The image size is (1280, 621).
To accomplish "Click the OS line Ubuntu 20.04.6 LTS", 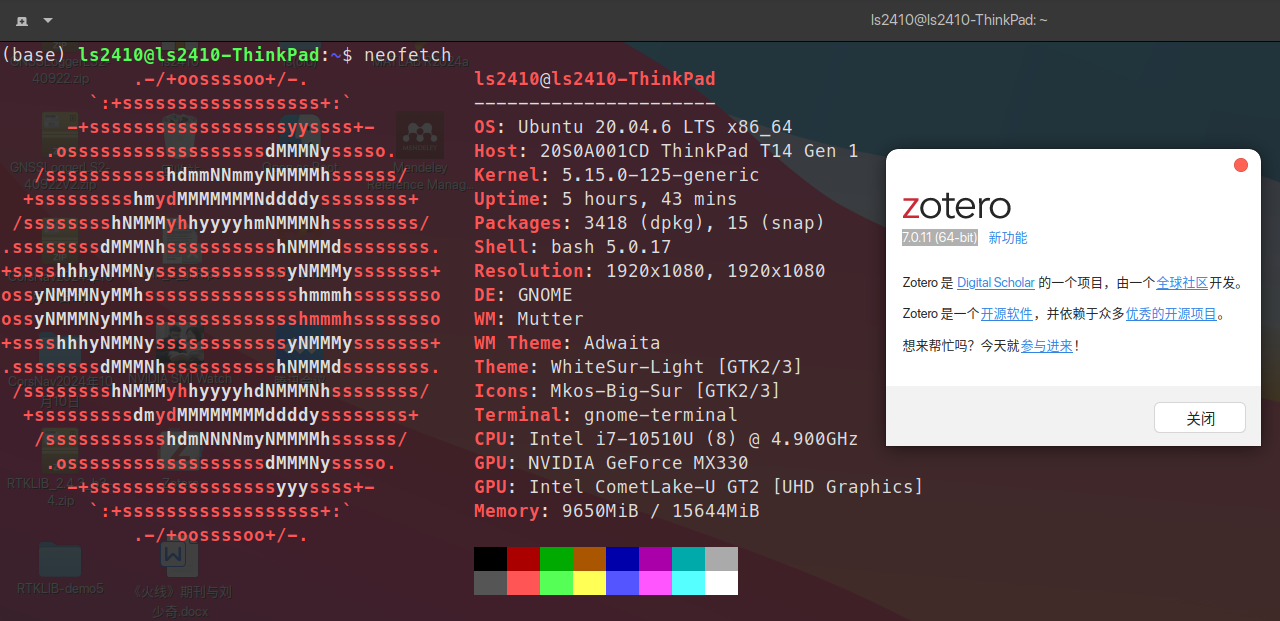I will tap(633, 127).
